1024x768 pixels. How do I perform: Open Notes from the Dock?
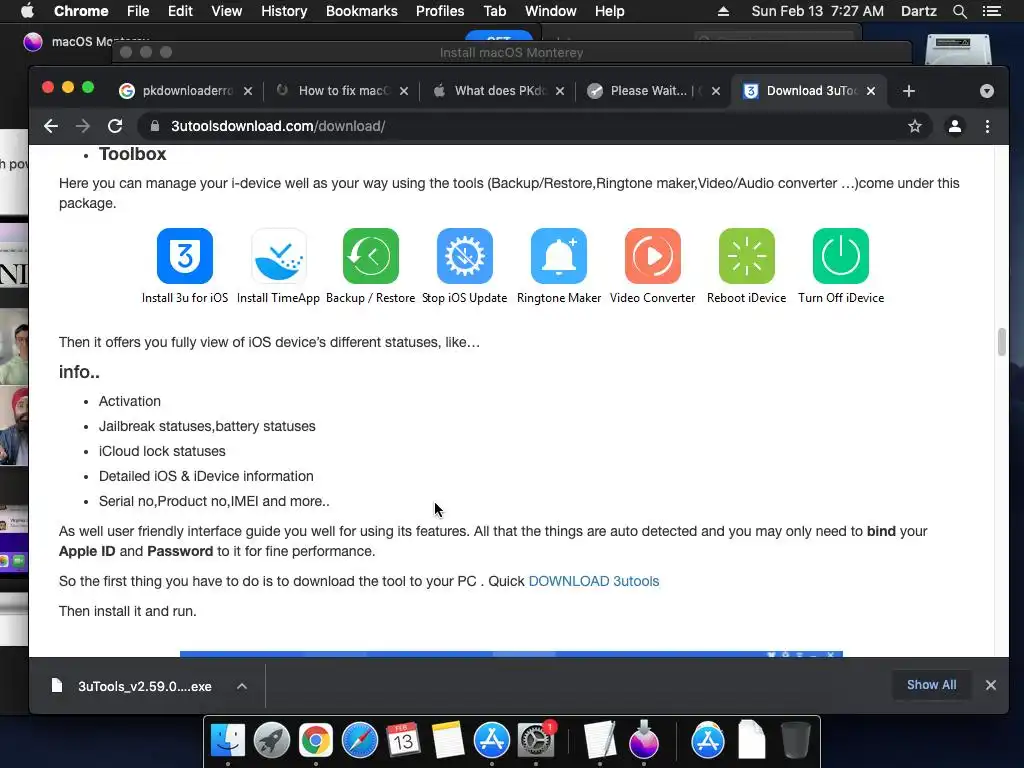pos(447,741)
